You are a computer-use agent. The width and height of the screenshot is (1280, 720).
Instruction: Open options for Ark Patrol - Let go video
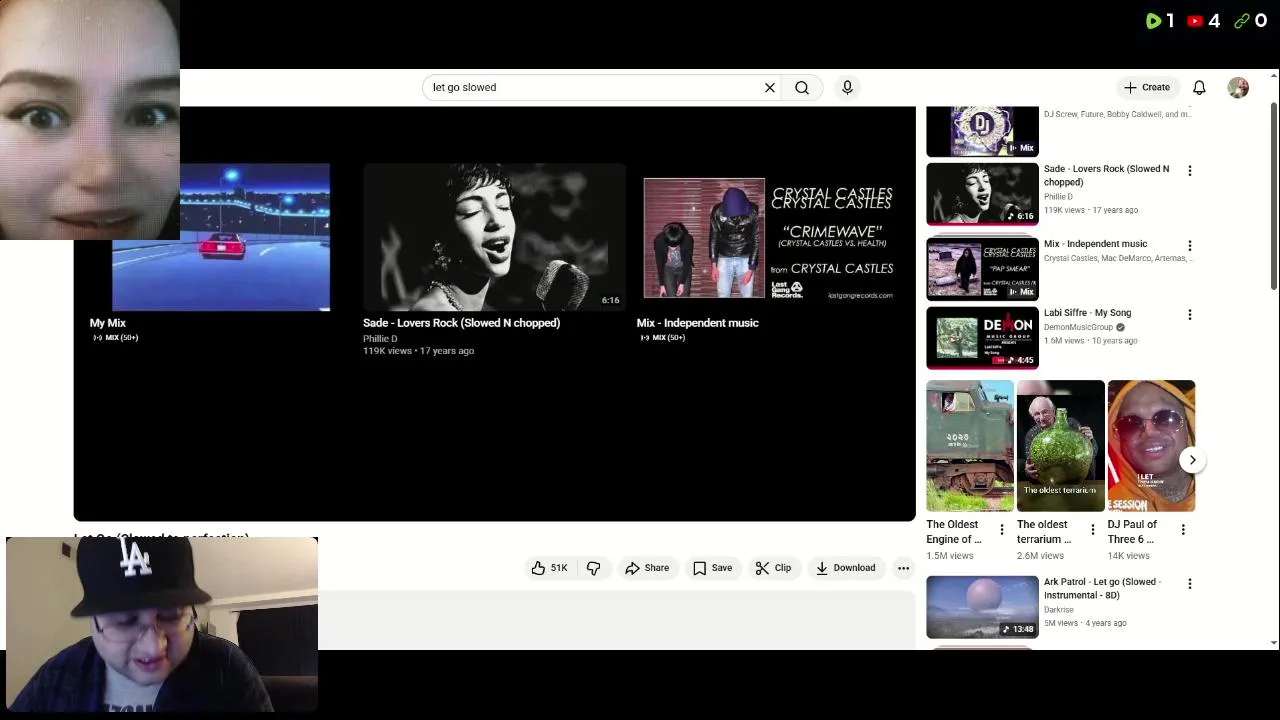pyautogui.click(x=1190, y=584)
